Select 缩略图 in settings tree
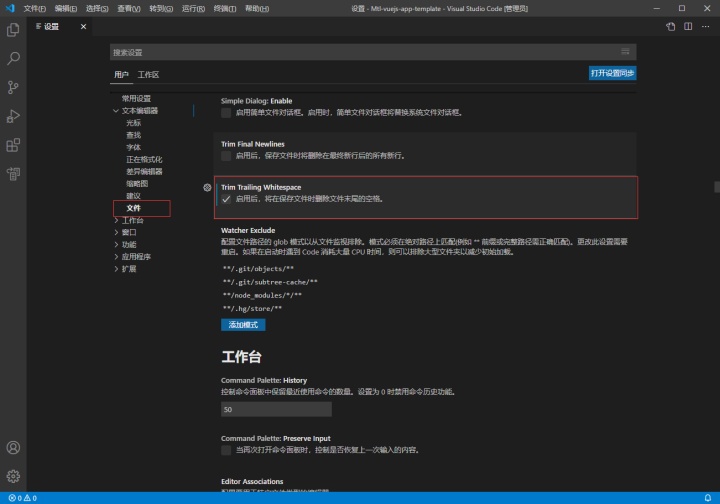This screenshot has height=504, width=720. pyautogui.click(x=137, y=184)
